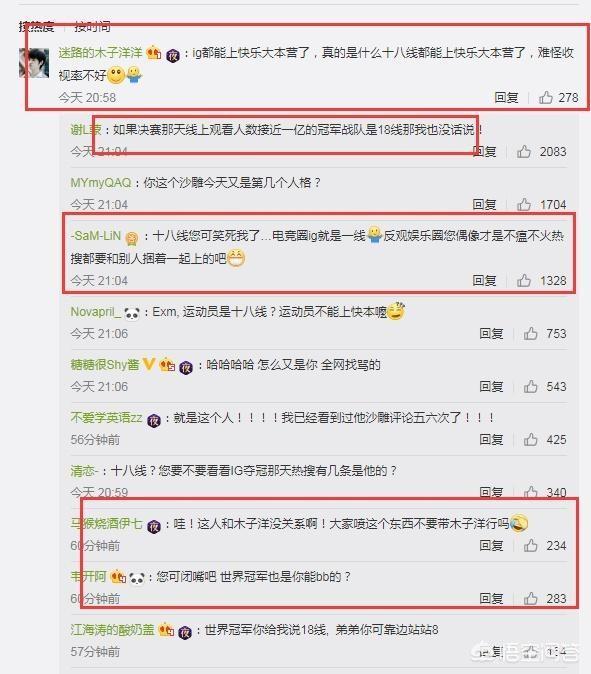Screen dimensions: 591x674
Task: Like the top comment with 278 likes
Action: pyautogui.click(x=546, y=98)
